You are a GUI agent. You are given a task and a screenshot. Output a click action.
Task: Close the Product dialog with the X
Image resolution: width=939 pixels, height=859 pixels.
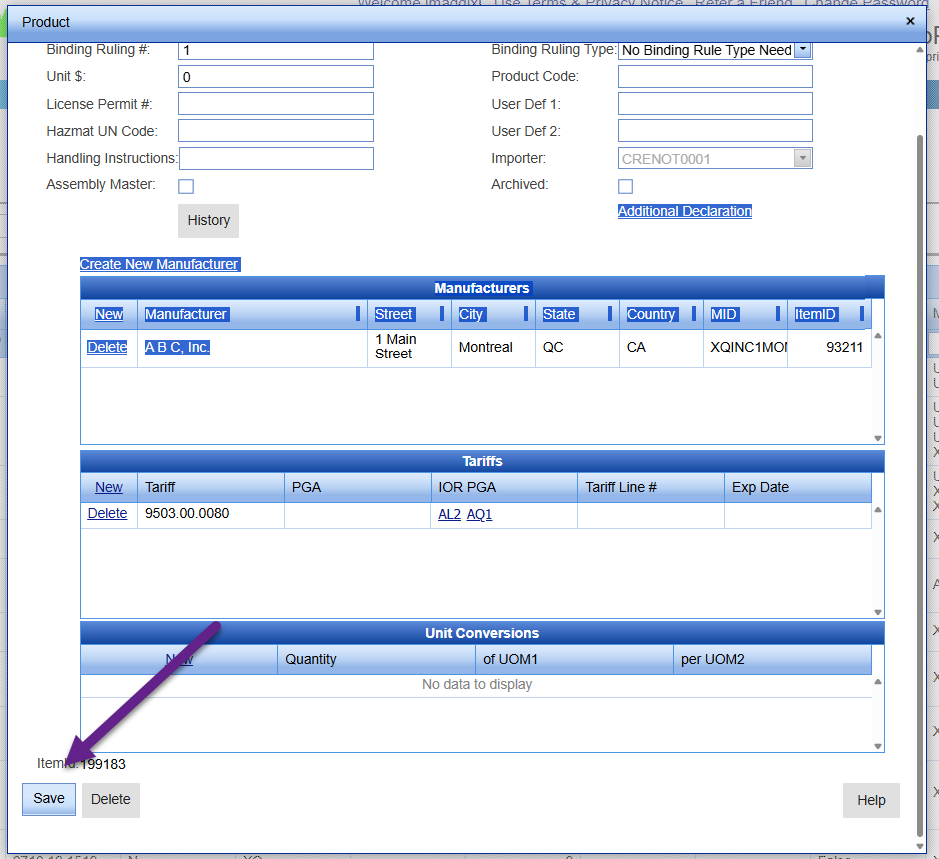(x=910, y=21)
